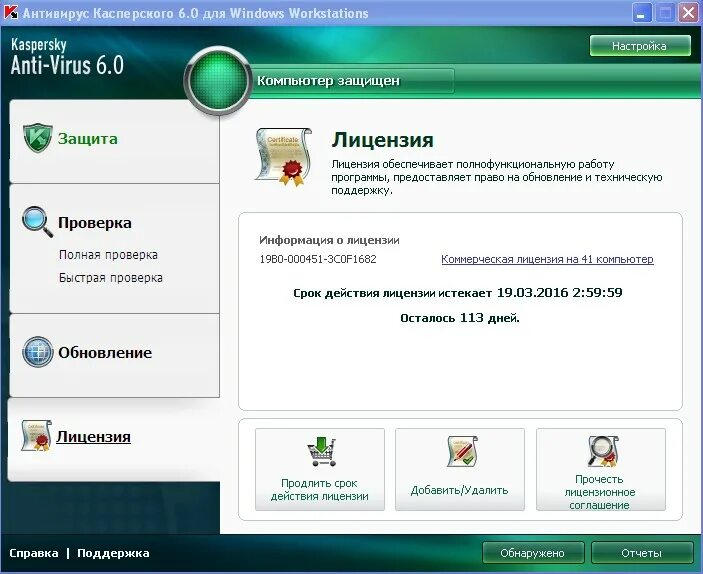
Task: Click the Продлить срок действия лицензии button
Action: click(x=320, y=470)
